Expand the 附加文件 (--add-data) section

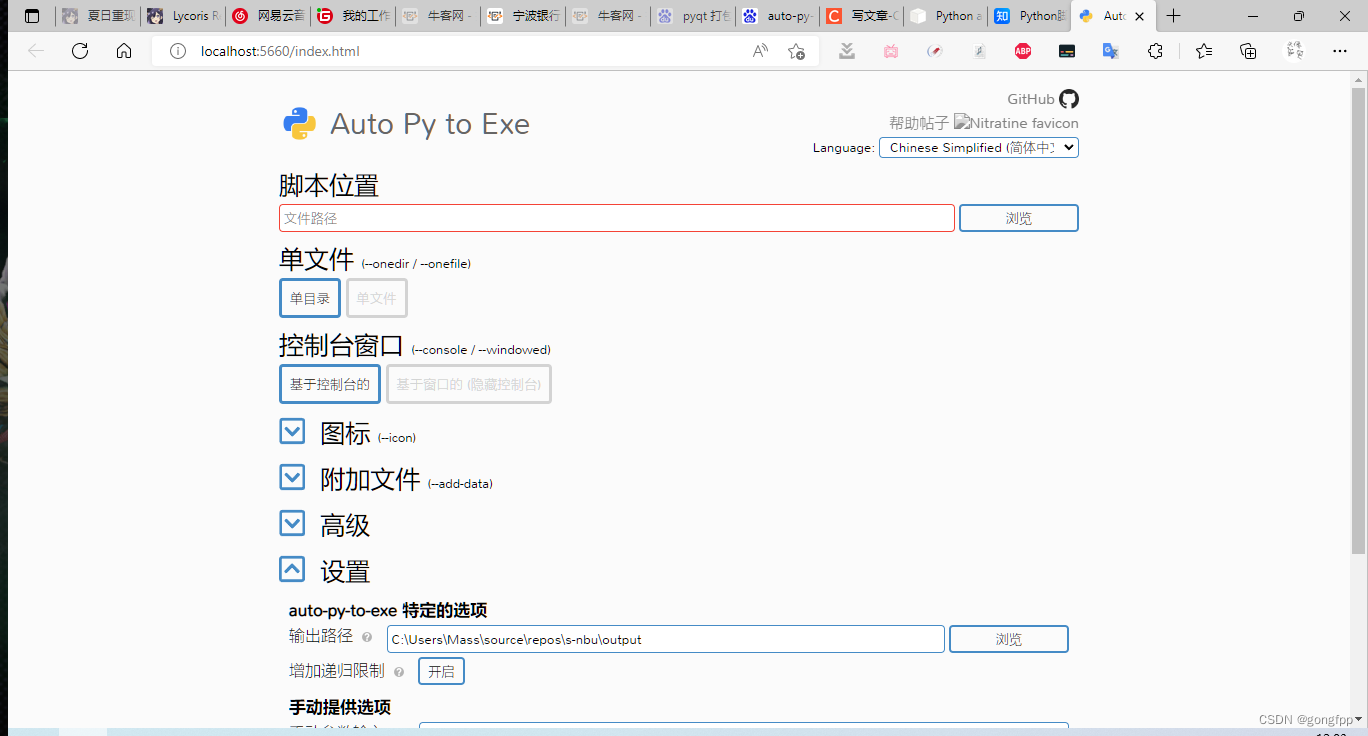click(x=292, y=477)
